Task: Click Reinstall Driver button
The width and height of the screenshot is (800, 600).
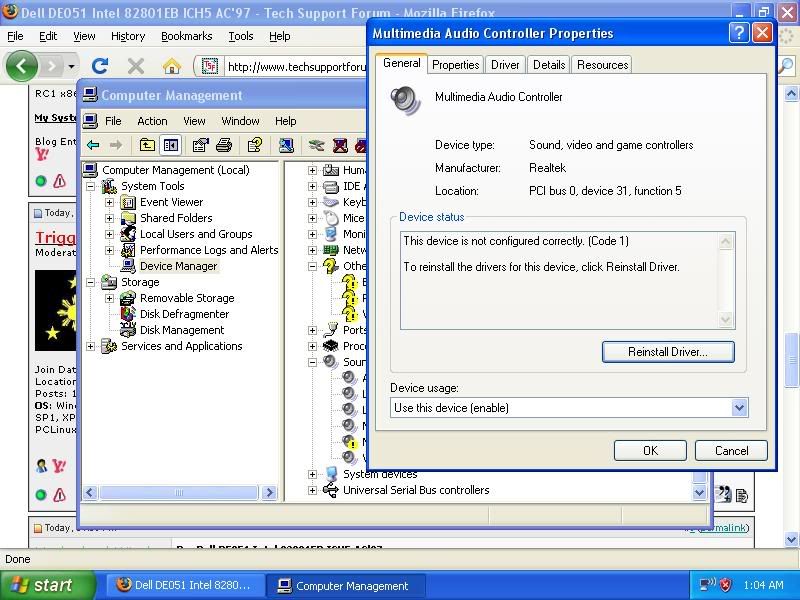Action: click(x=668, y=352)
